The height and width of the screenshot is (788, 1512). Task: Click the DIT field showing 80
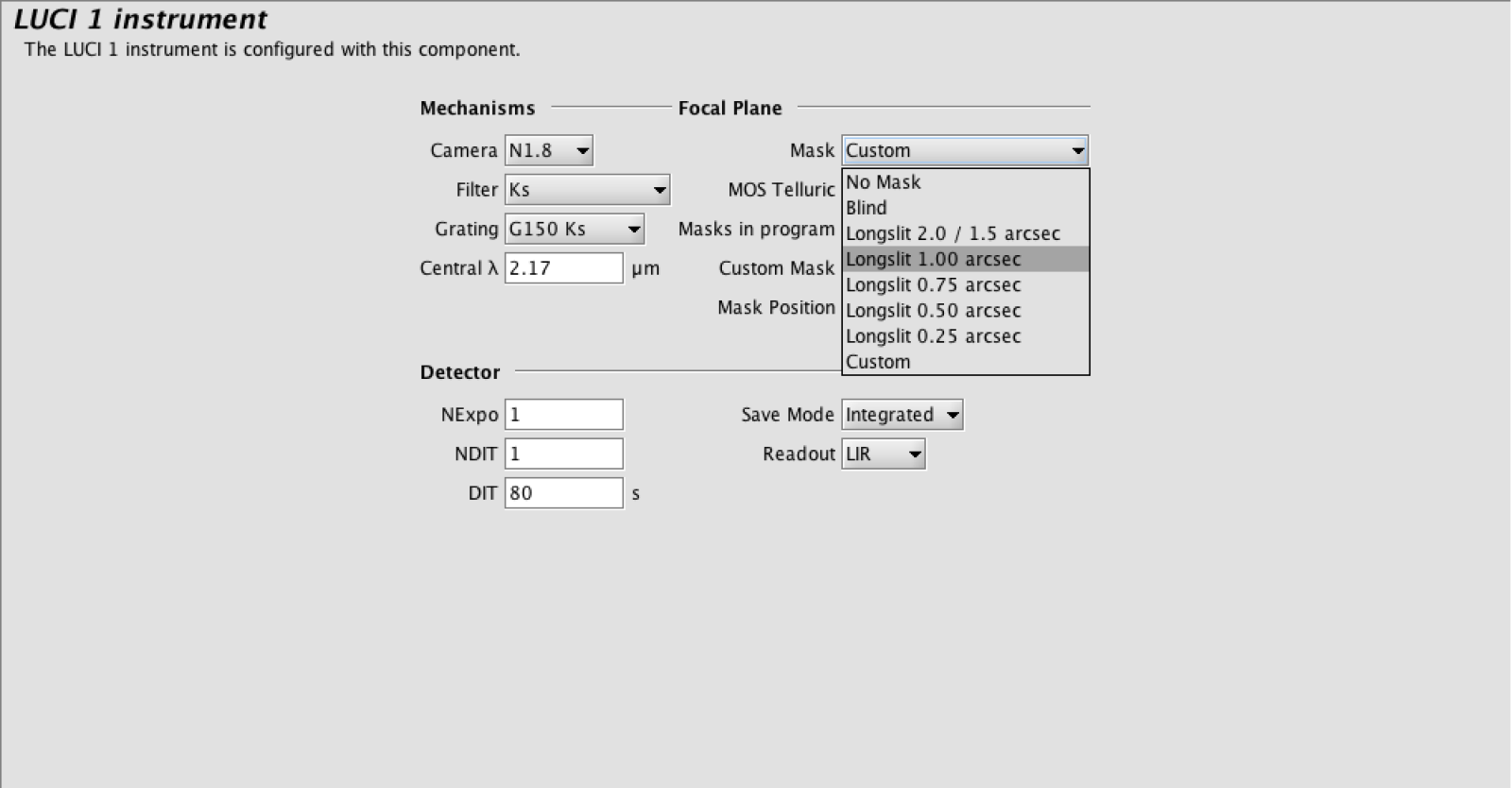[564, 493]
